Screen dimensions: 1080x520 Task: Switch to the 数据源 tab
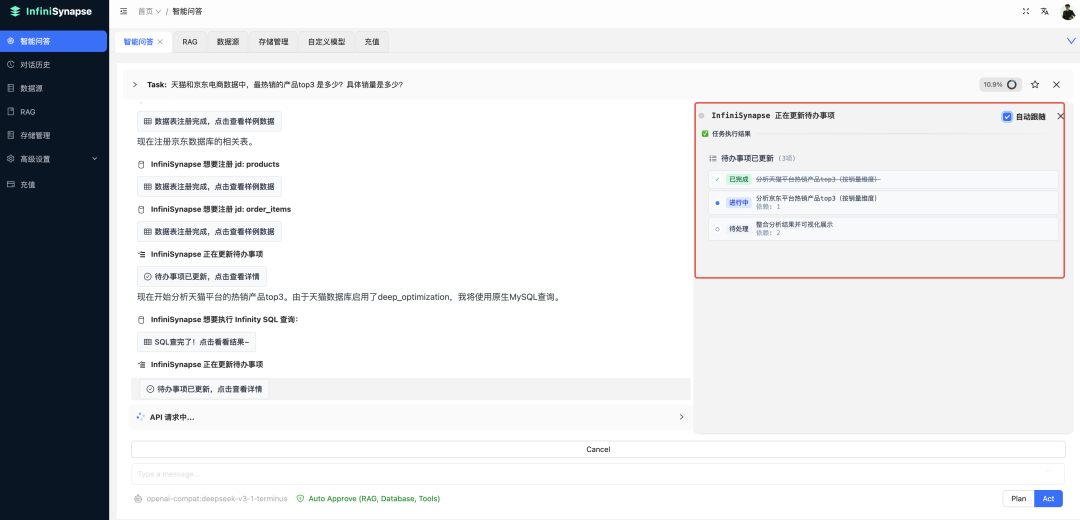click(227, 42)
